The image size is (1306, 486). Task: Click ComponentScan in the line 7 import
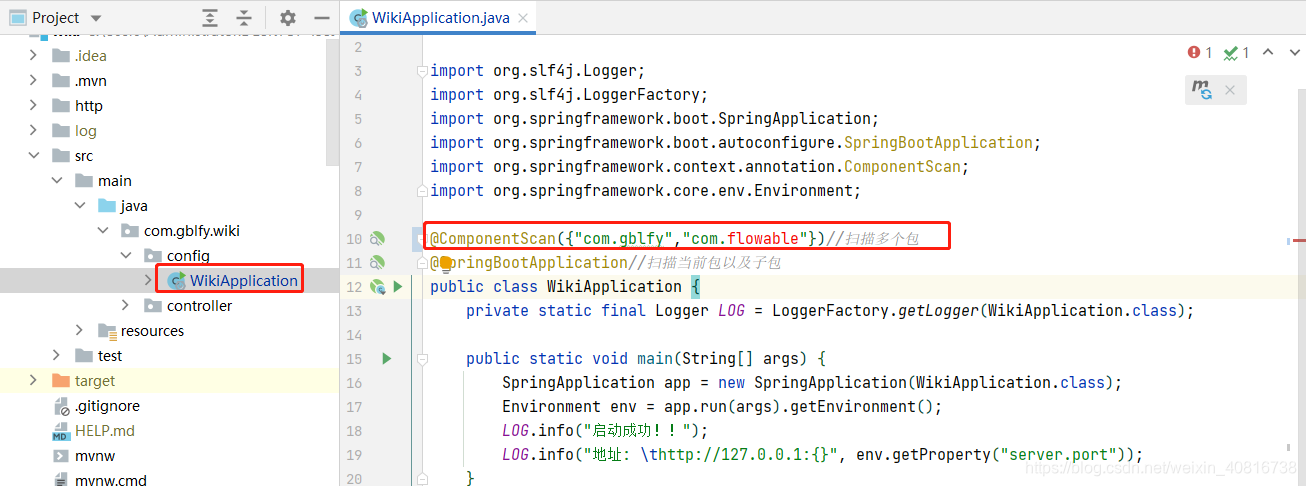903,167
